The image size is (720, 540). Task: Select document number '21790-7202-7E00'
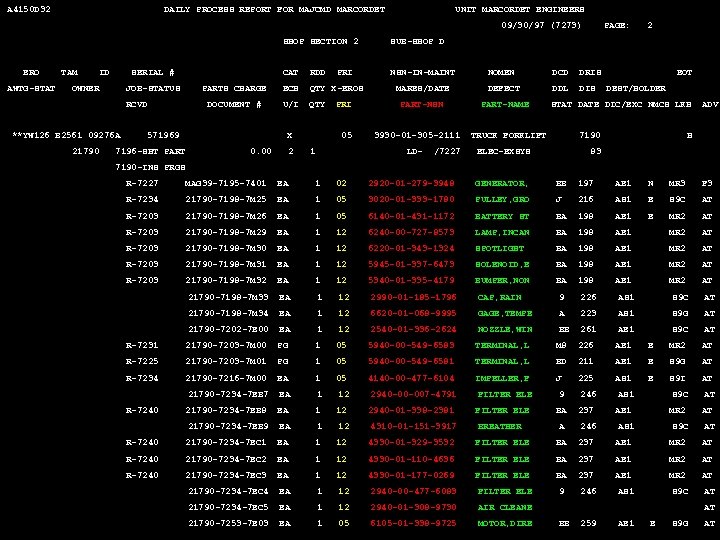pos(228,329)
